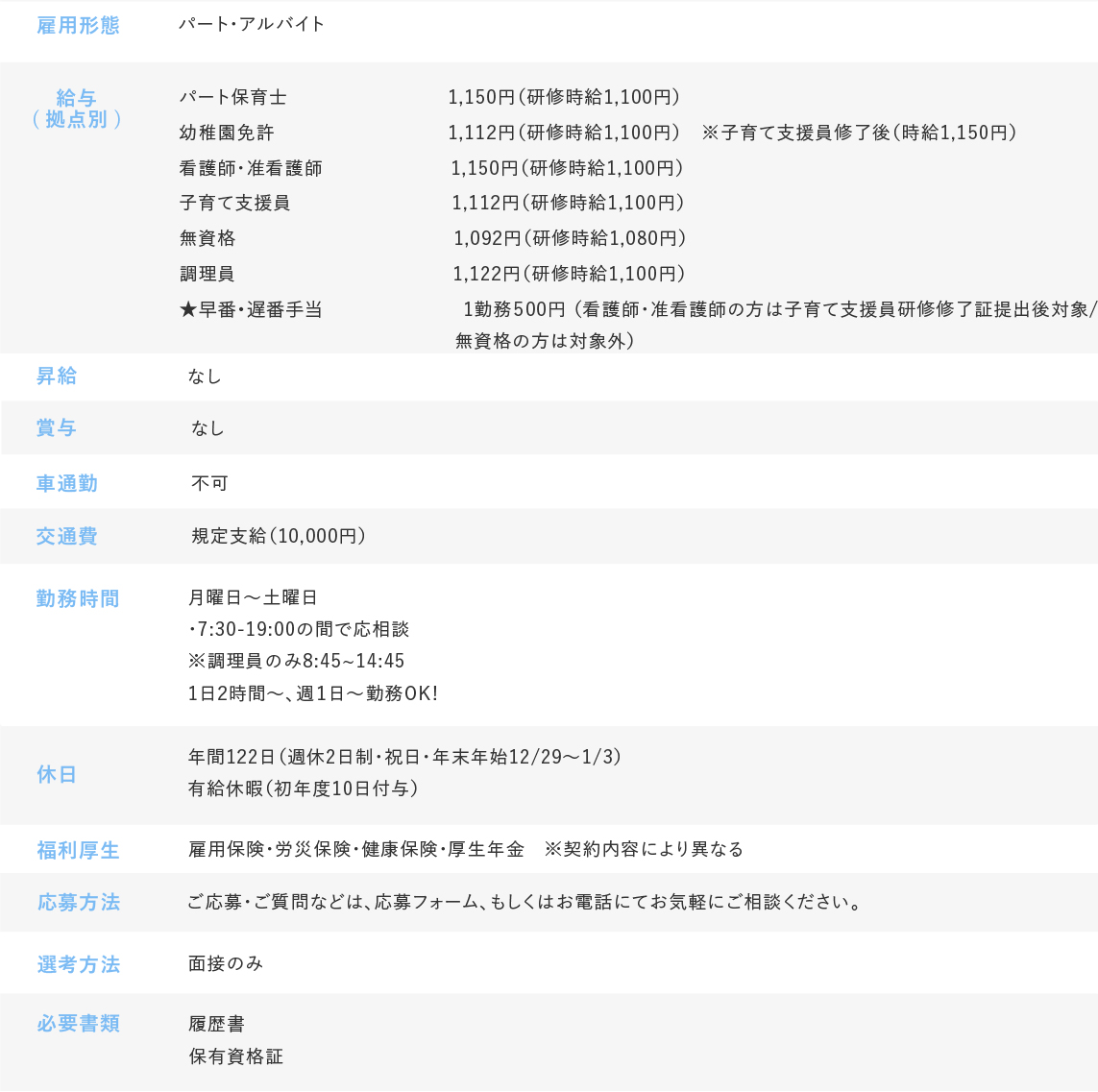Select the パート･アルバイト employment type text

coord(252,24)
